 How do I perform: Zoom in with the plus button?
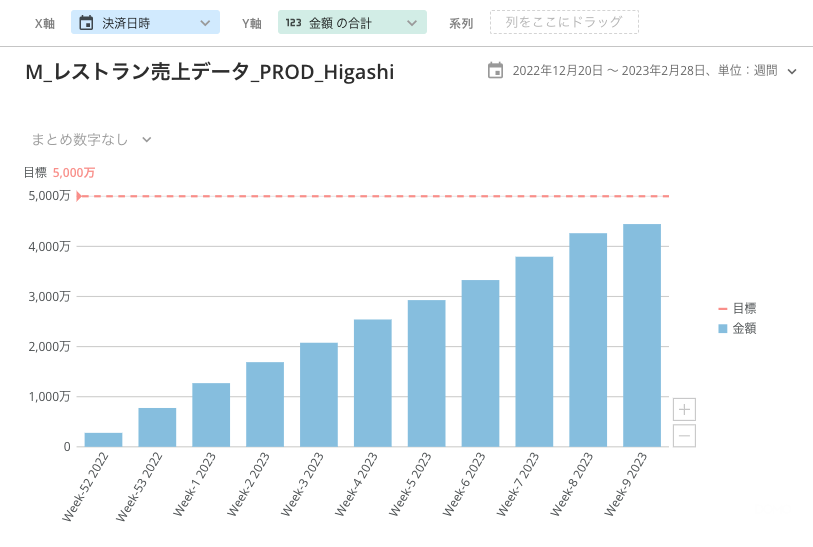[x=684, y=410]
